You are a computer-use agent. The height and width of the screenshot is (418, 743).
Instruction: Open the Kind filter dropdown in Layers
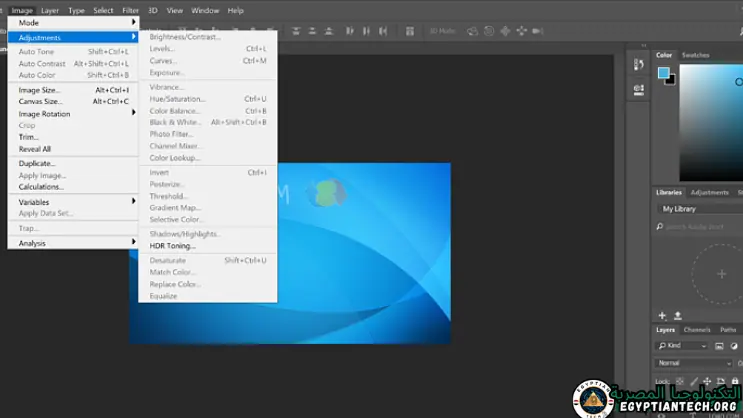pyautogui.click(x=682, y=346)
